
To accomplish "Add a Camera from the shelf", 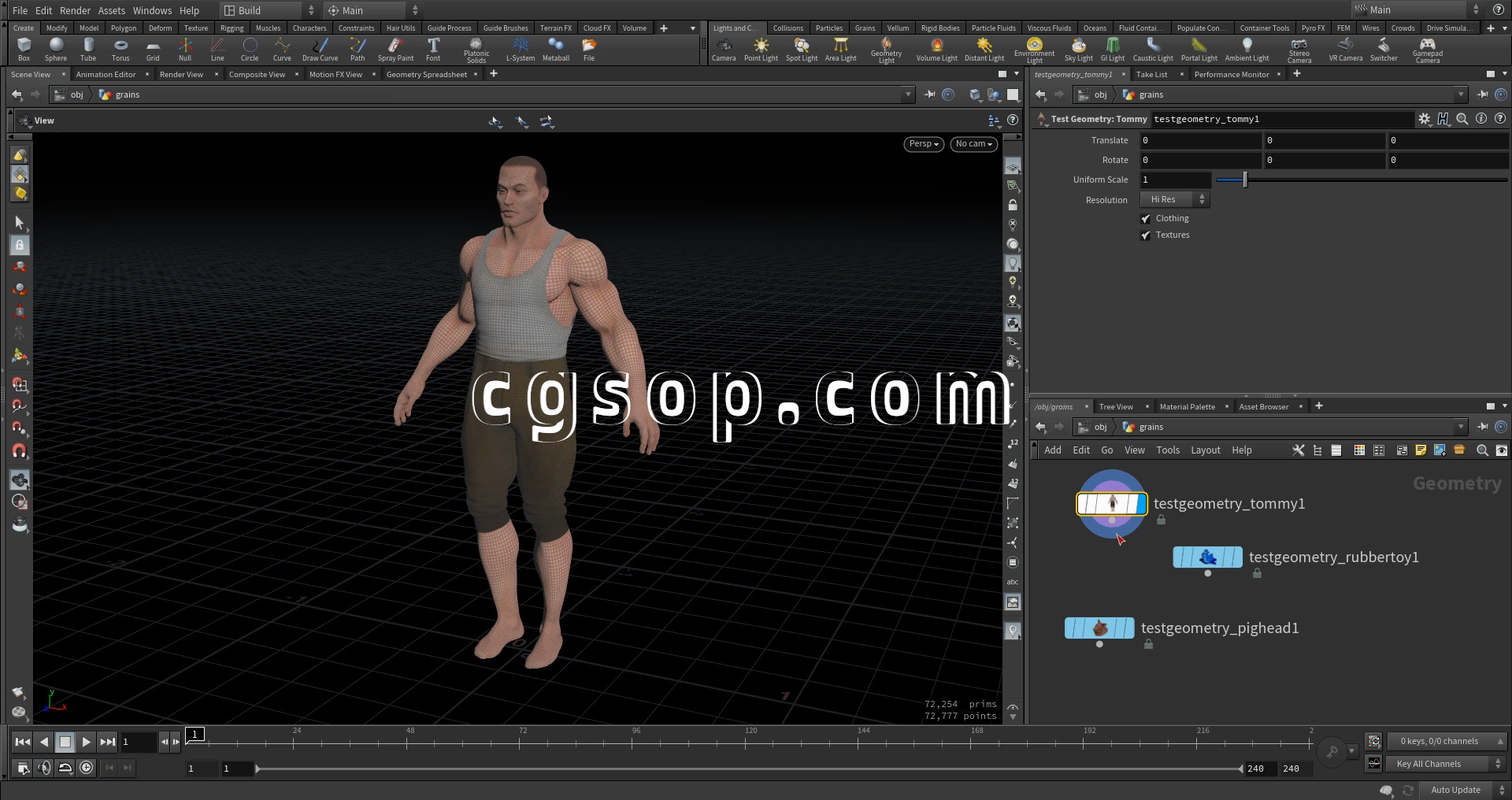I will click(723, 49).
